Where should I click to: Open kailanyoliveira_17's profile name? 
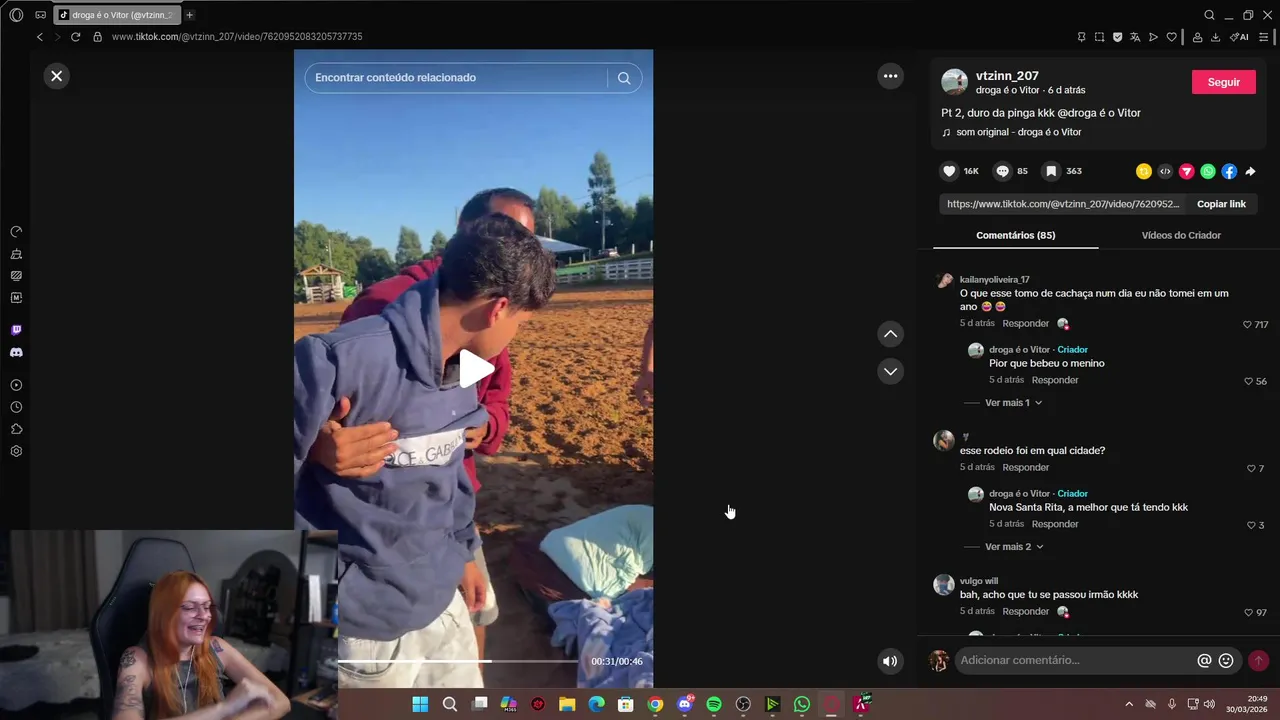click(x=994, y=280)
